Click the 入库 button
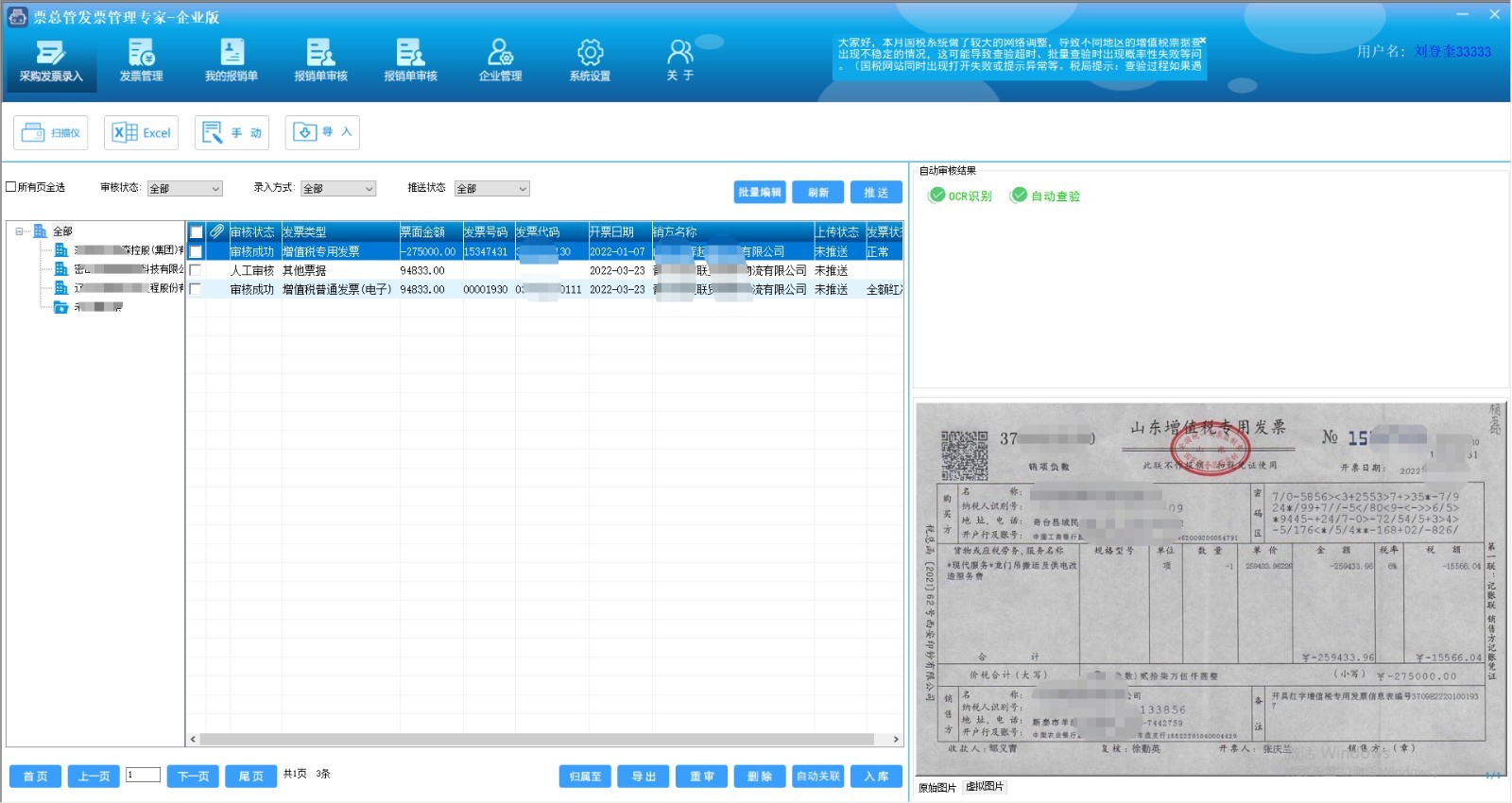 click(876, 777)
